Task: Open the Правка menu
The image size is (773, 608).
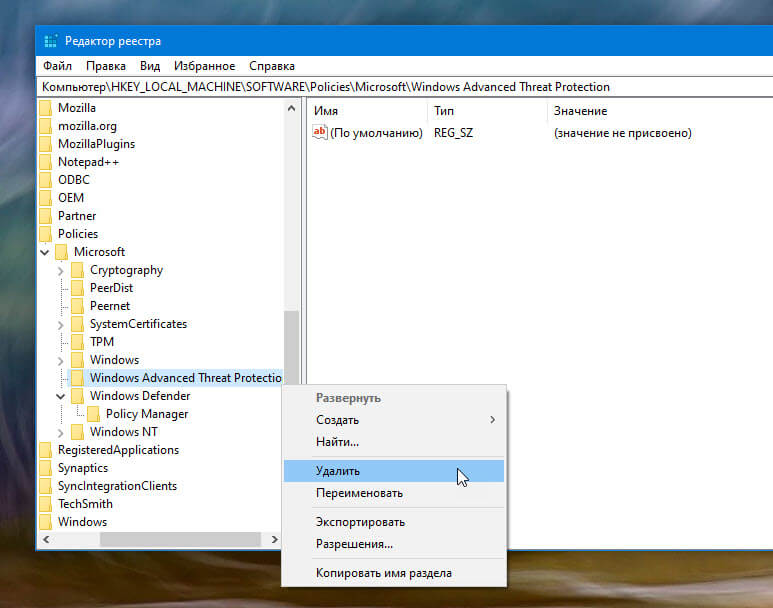Action: (105, 66)
